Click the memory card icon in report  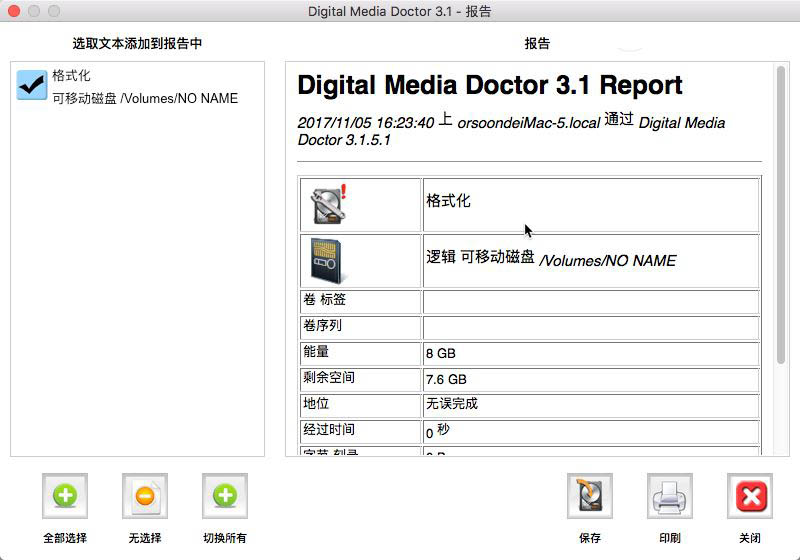click(x=329, y=261)
